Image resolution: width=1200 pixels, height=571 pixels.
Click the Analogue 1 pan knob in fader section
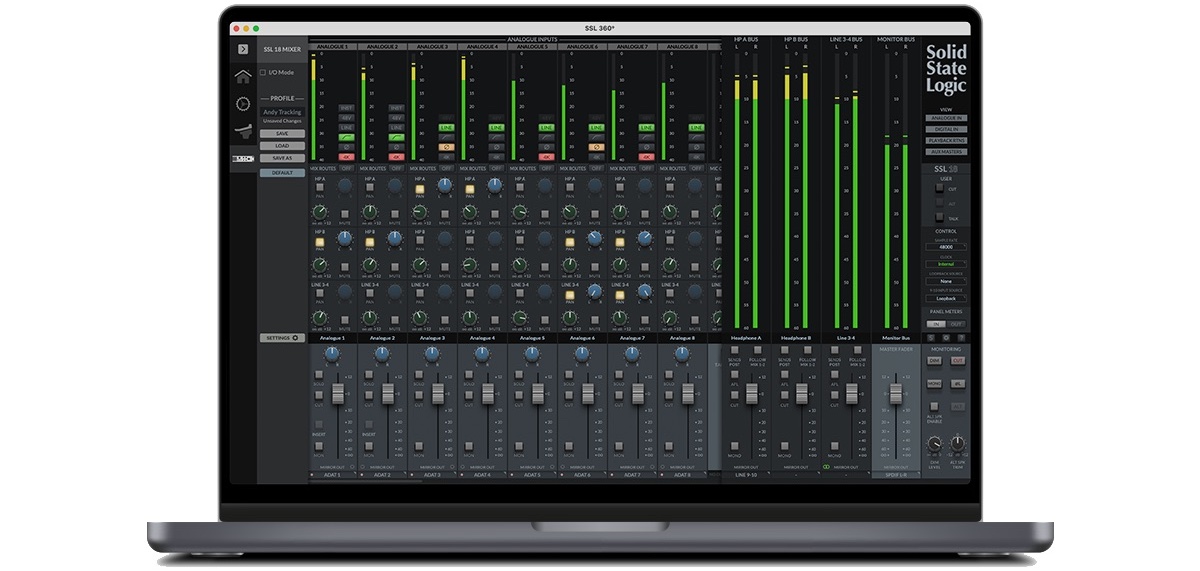(332, 352)
